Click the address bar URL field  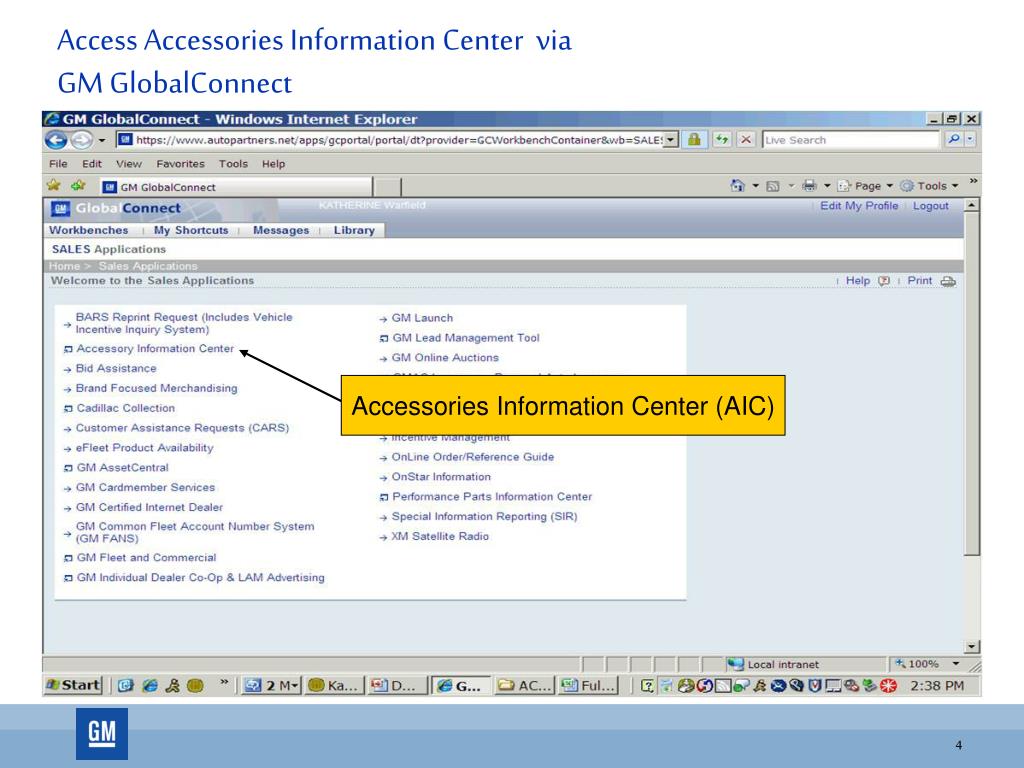point(398,140)
